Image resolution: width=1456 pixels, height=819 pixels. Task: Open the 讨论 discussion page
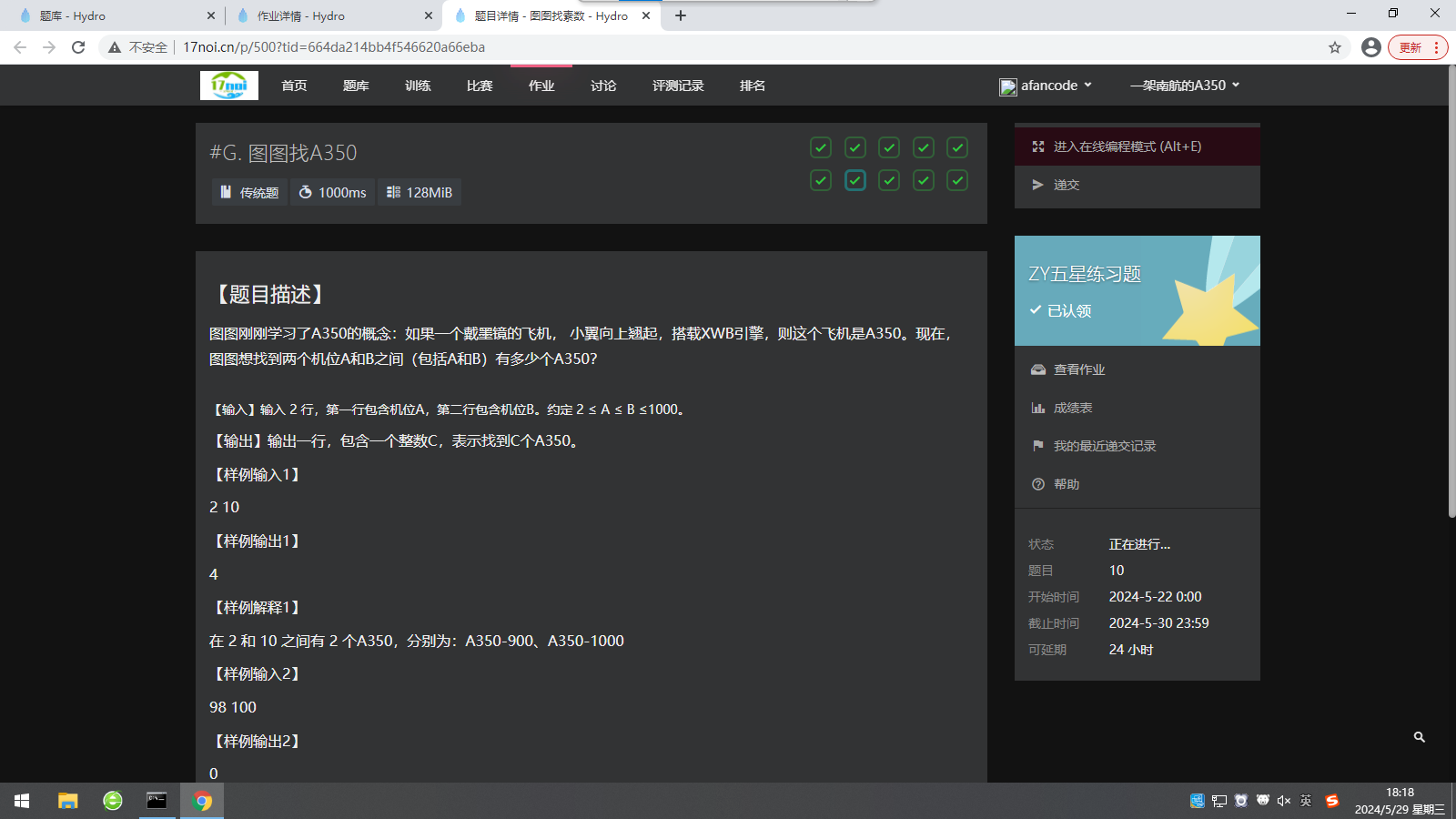point(603,86)
